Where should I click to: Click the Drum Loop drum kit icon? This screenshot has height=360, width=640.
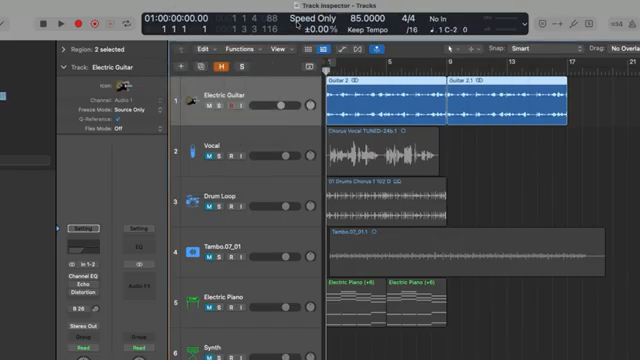point(192,201)
